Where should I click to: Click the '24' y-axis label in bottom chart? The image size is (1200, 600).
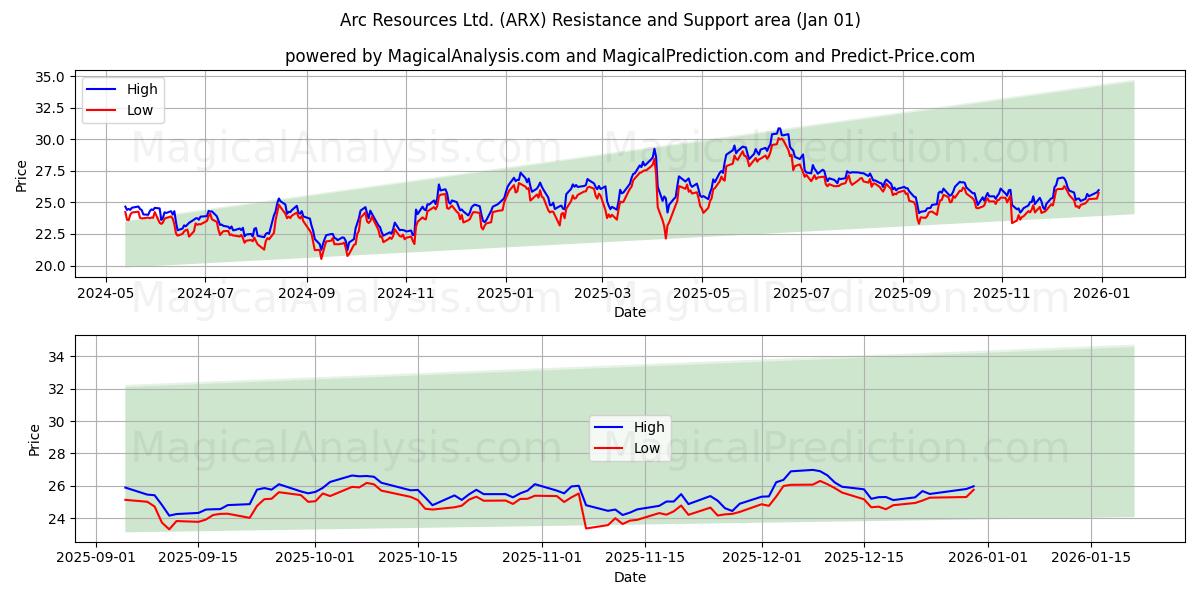click(x=57, y=519)
